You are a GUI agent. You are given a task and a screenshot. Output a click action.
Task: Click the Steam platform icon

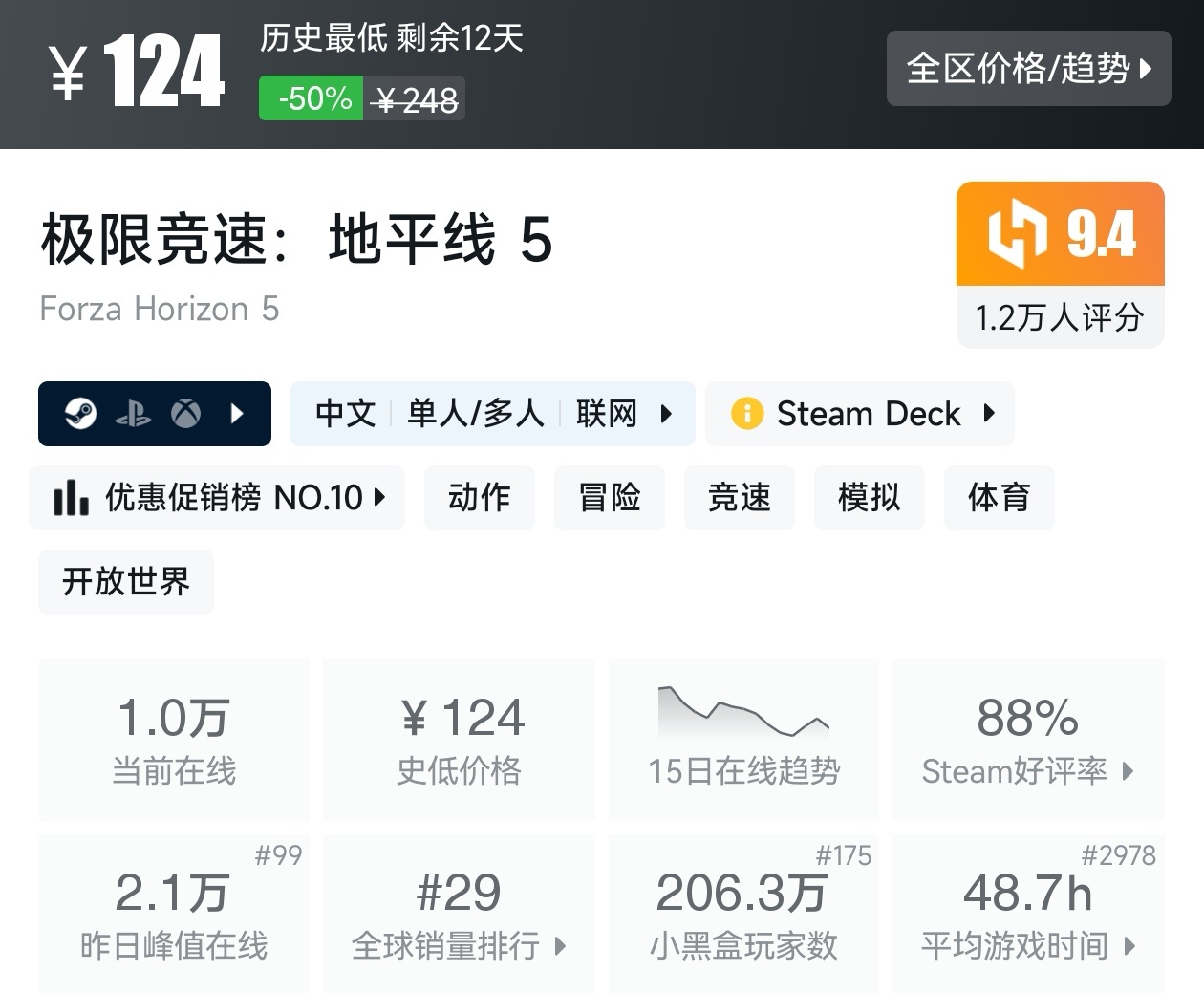pyautogui.click(x=81, y=414)
